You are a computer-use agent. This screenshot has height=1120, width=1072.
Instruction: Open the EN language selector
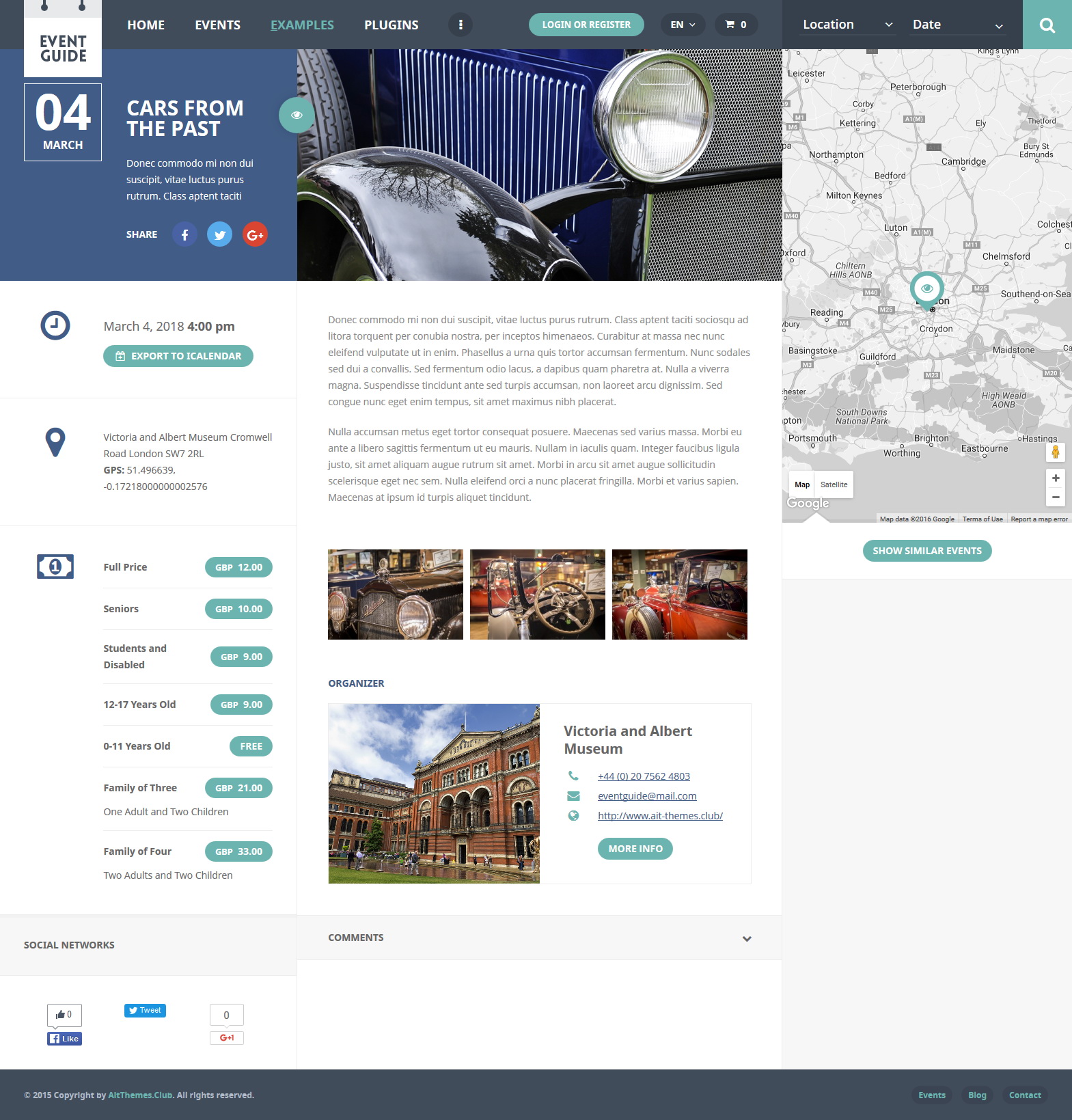point(683,25)
